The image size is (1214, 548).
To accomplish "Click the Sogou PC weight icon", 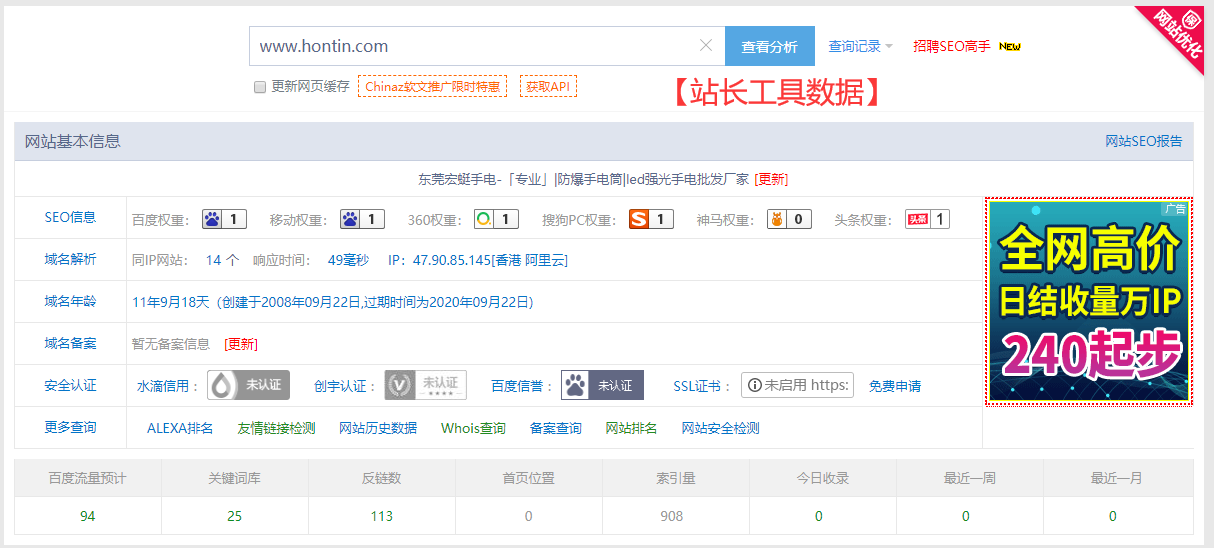I will (639, 219).
